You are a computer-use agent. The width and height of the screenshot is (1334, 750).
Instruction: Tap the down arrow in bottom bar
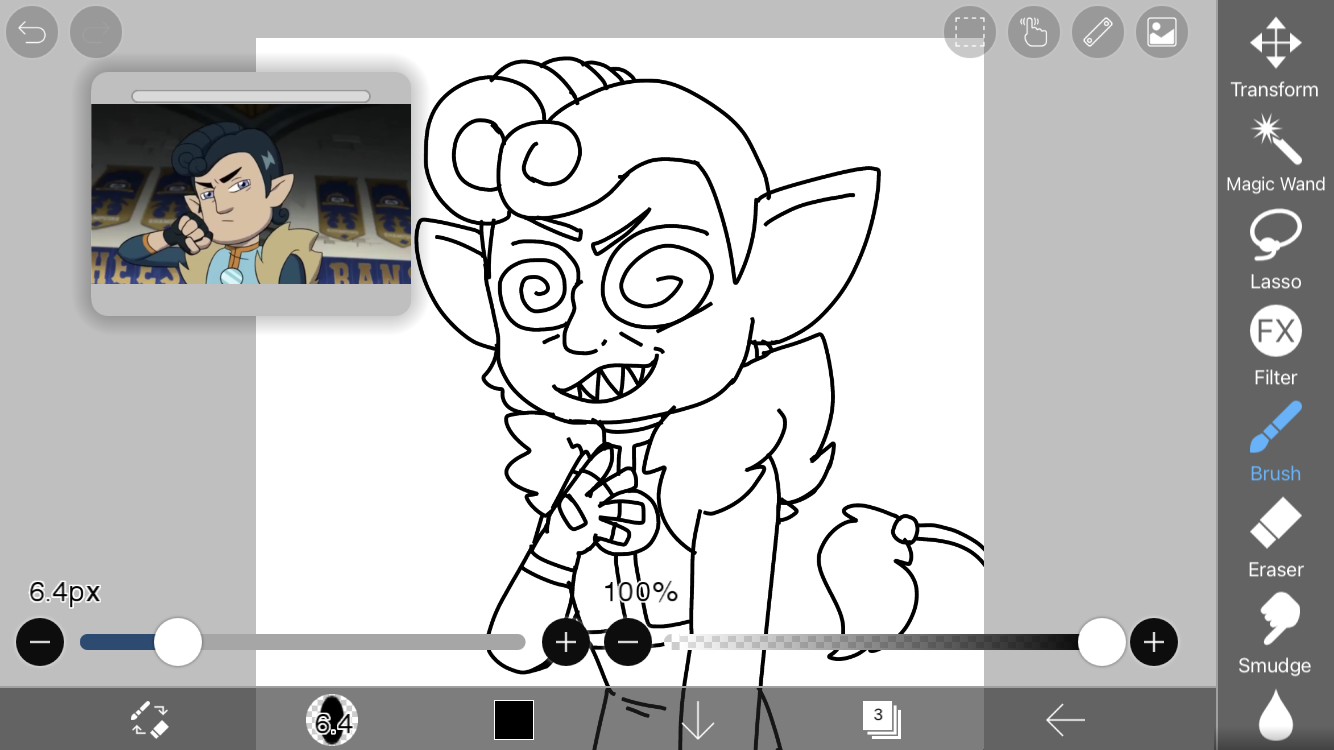click(x=697, y=719)
